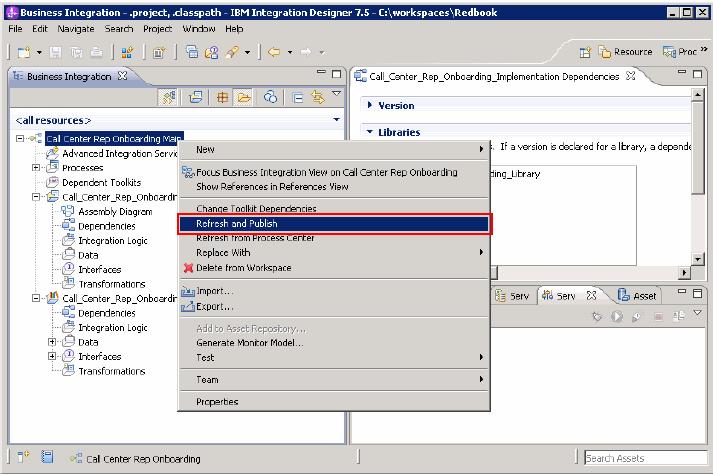Select Processes in the tree
This screenshot has height=475, width=713.
pos(82,168)
